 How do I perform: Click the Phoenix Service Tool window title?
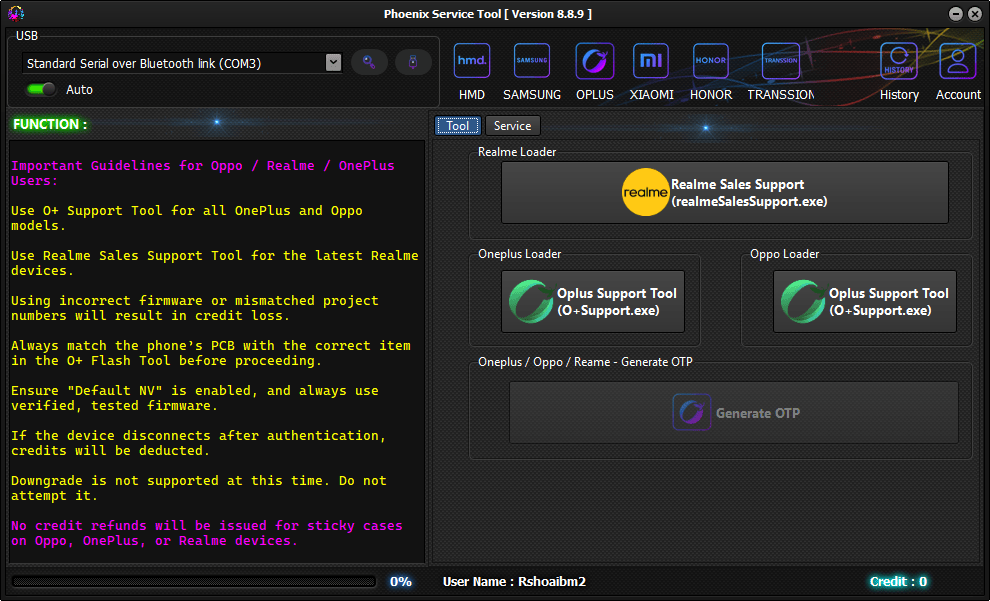point(488,14)
